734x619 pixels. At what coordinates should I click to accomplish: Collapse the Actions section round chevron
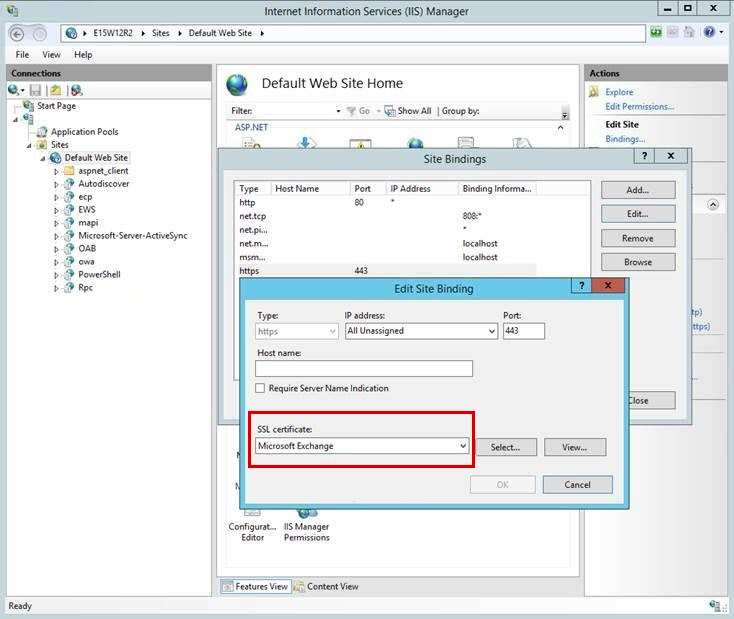tap(712, 205)
